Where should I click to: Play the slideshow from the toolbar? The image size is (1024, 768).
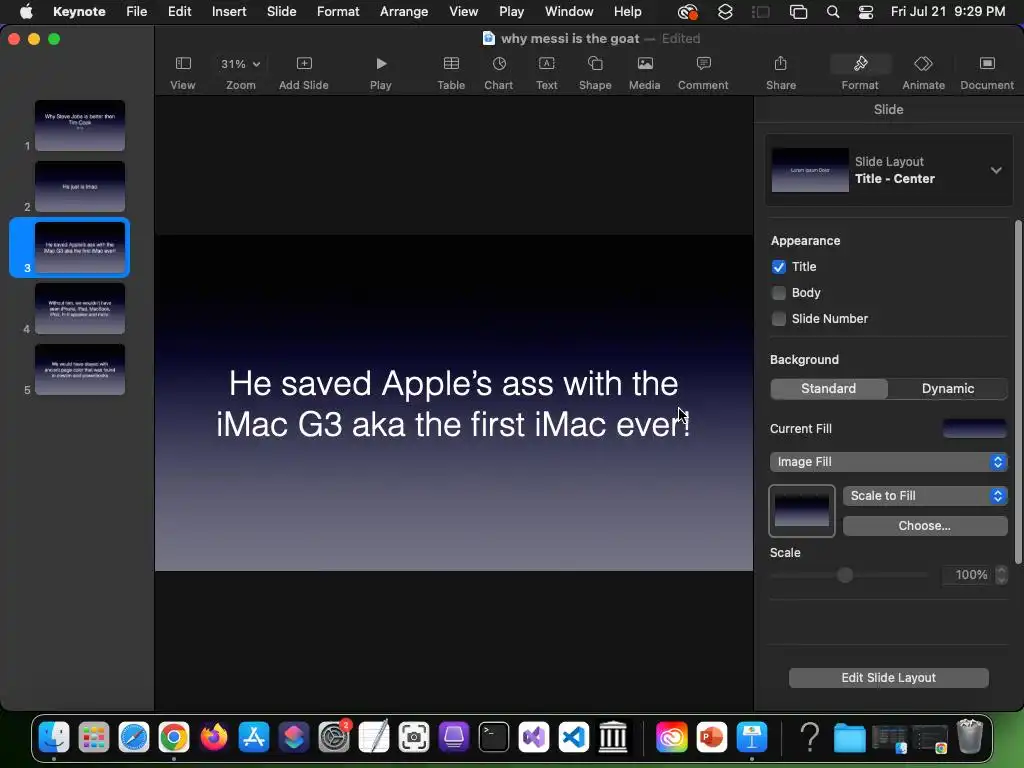[x=381, y=72]
